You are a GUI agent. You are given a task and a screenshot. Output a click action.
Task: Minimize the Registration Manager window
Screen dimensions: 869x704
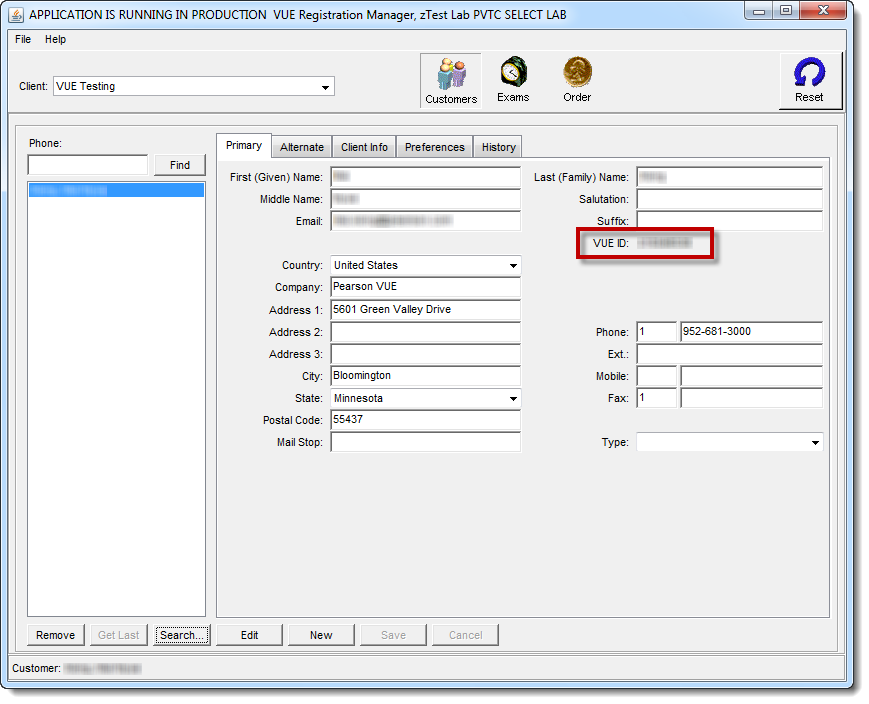point(759,11)
